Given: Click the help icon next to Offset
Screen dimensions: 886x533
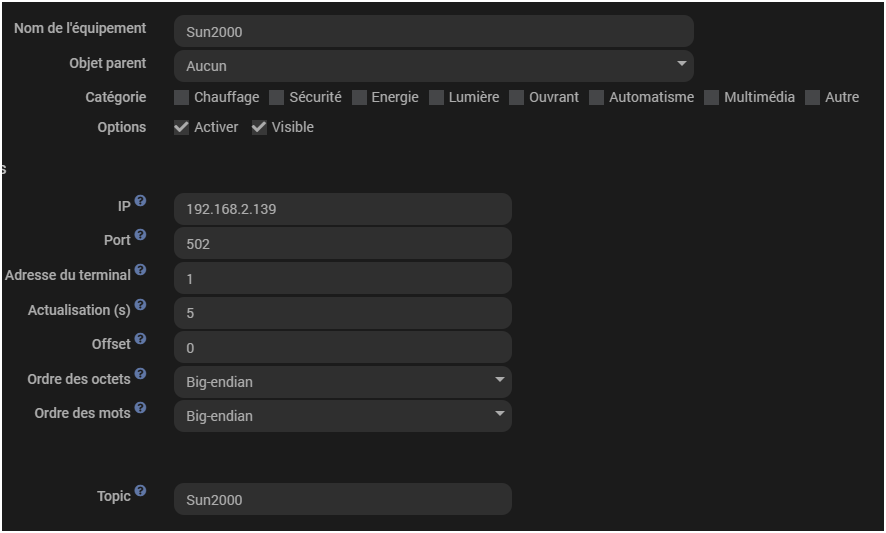Looking at the screenshot, I should pyautogui.click(x=140, y=339).
